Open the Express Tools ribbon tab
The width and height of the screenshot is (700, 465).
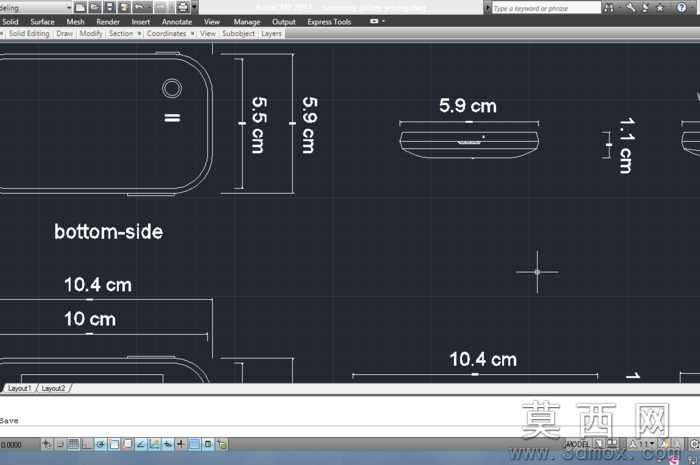[x=329, y=21]
